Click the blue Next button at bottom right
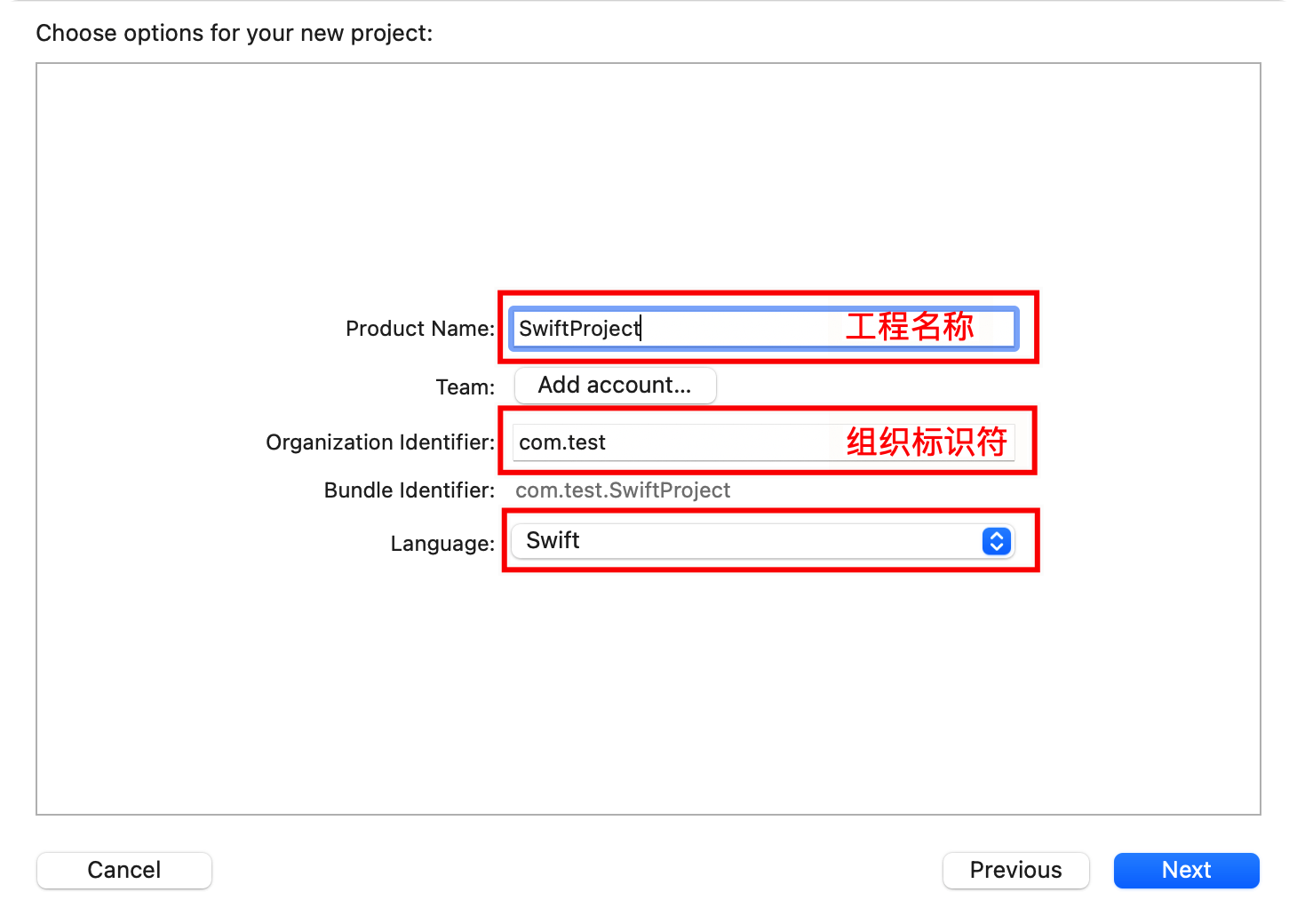This screenshot has width=1297, height=924. [1186, 870]
